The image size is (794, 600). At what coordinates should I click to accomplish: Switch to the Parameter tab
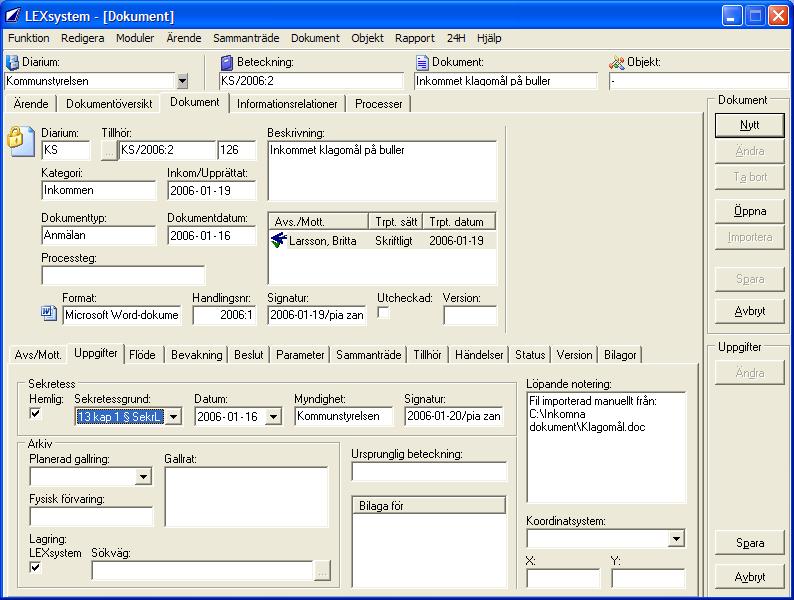point(300,355)
